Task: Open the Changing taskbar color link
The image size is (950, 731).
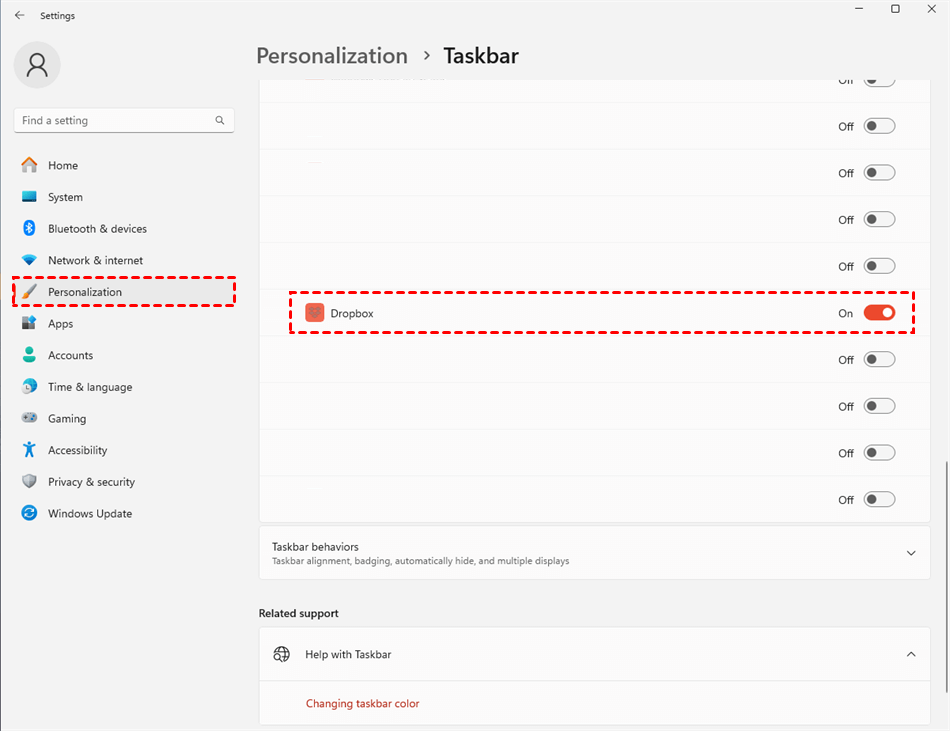Action: tap(362, 704)
